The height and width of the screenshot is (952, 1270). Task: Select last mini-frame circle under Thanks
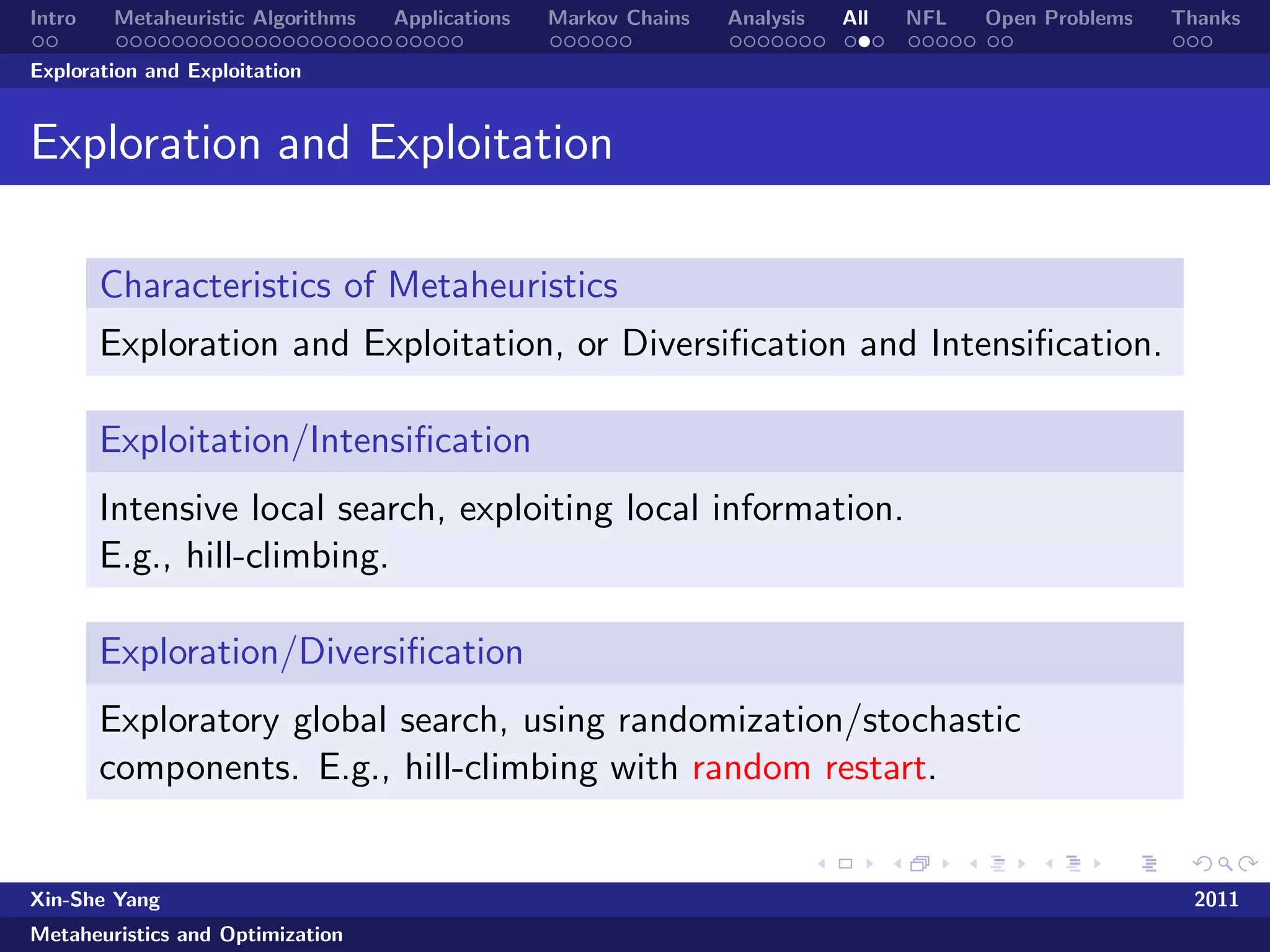[x=1206, y=42]
